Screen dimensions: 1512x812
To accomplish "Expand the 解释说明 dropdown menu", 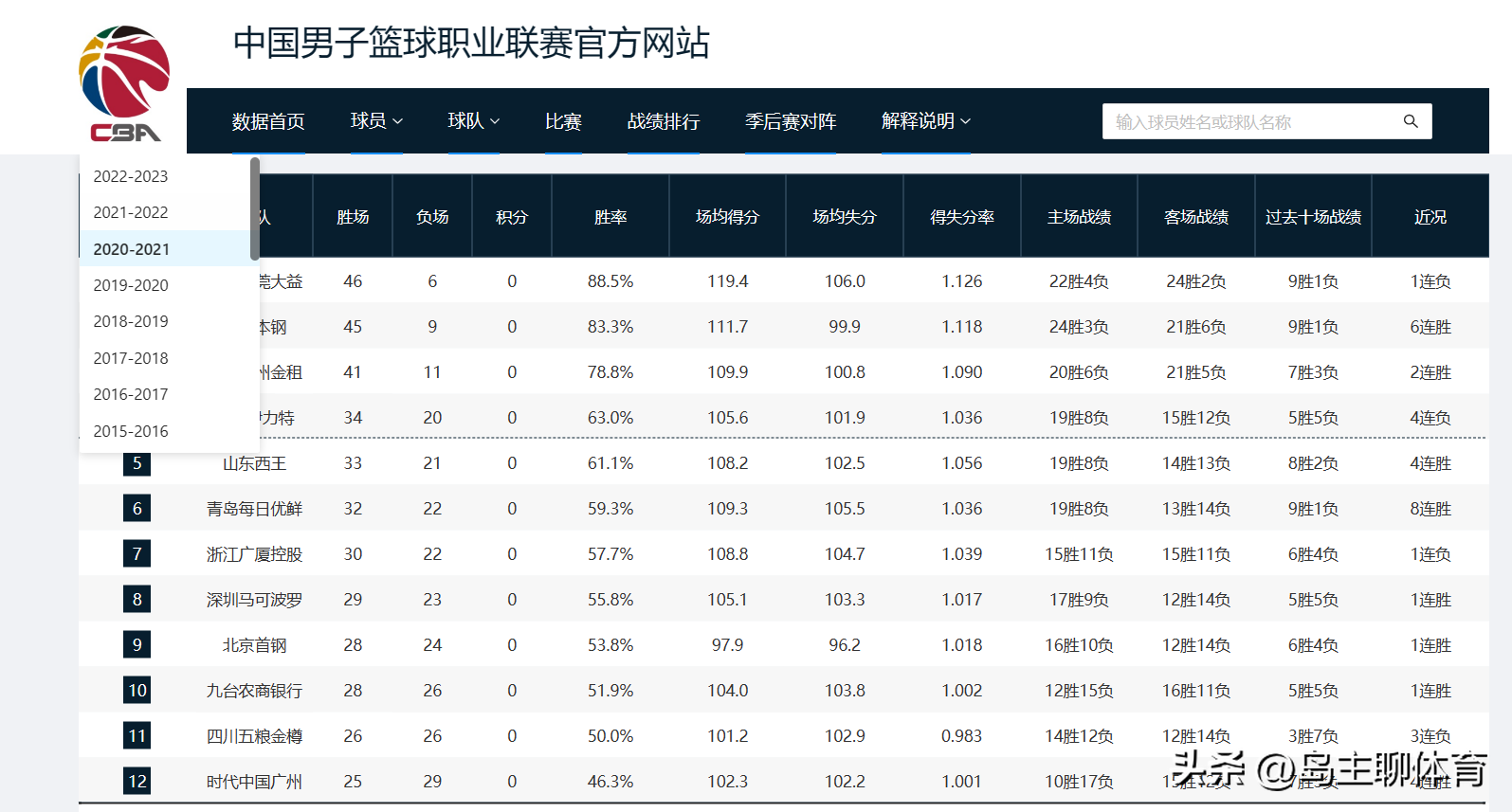I will pos(926,121).
